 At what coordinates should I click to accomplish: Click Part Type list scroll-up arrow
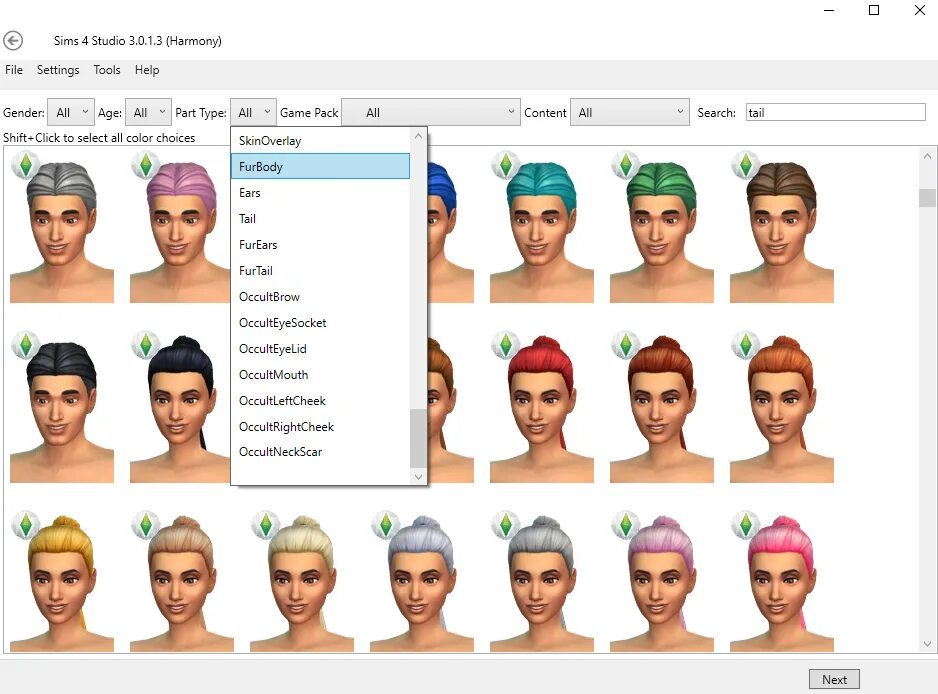418,136
